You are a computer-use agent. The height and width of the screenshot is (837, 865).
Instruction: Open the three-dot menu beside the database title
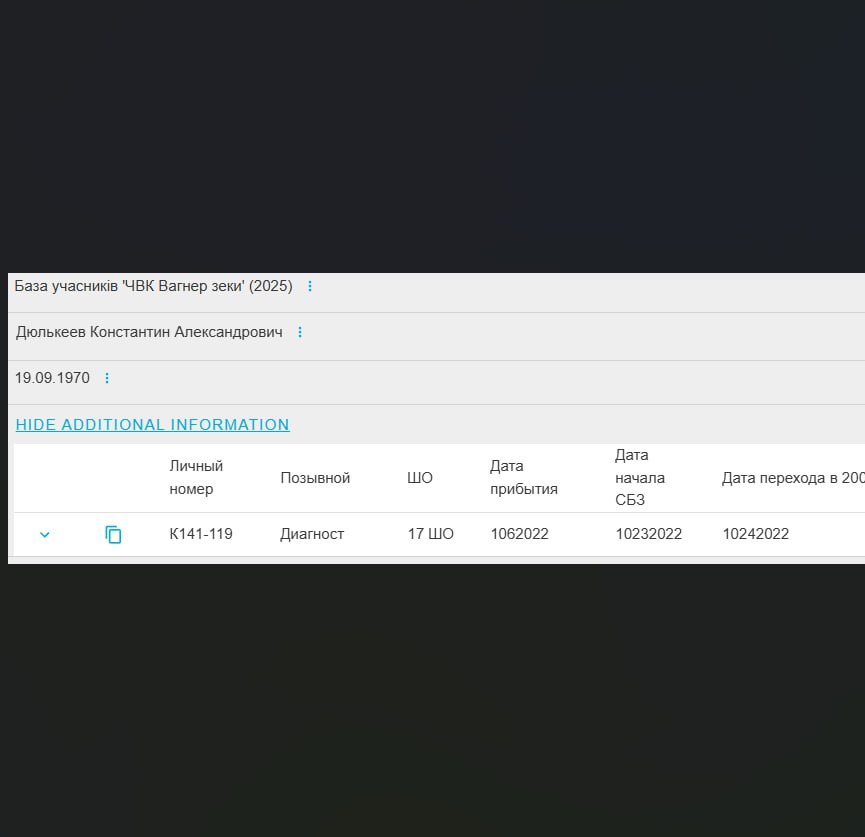tap(310, 287)
